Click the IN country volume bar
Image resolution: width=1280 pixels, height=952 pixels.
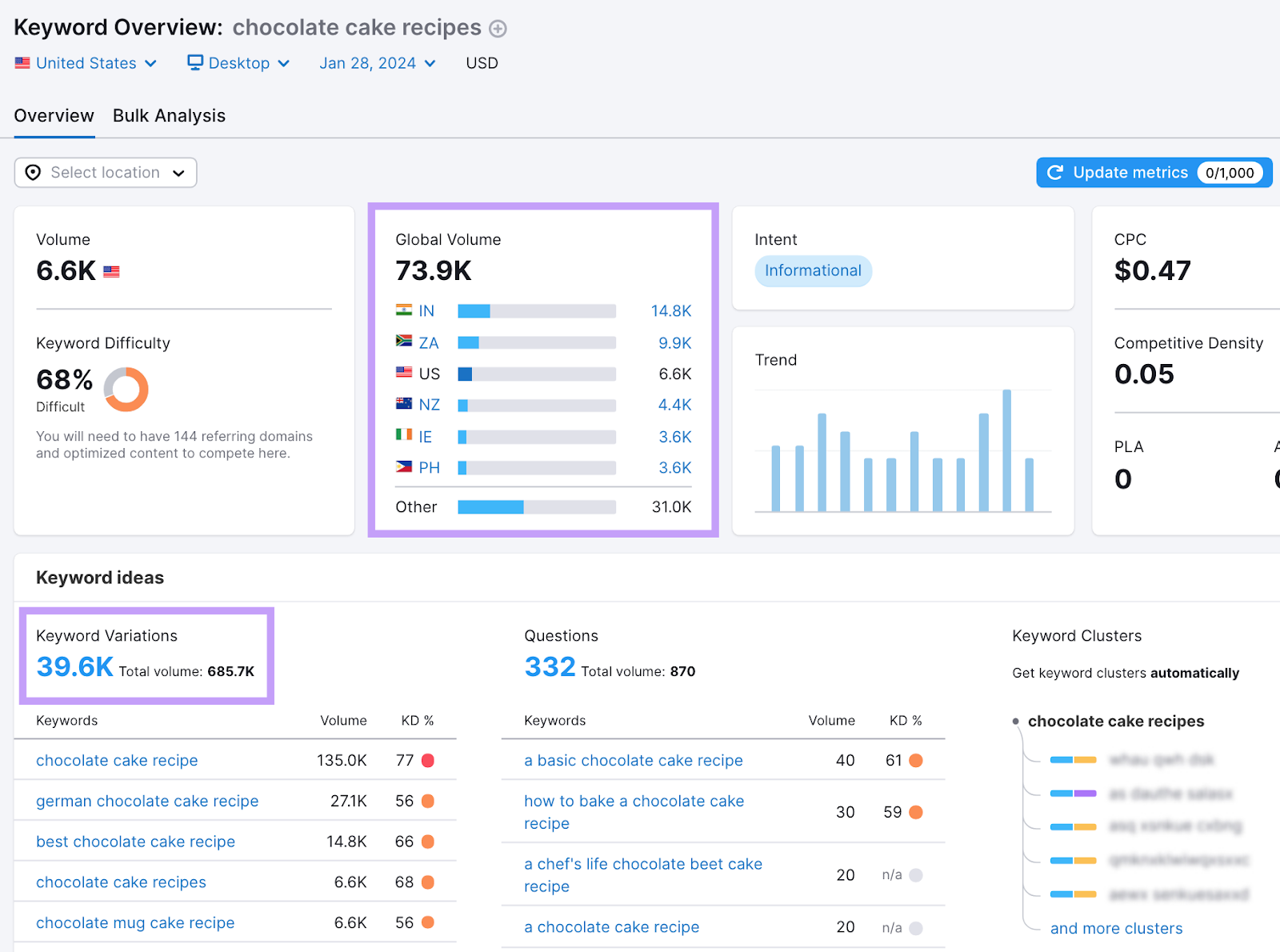pos(536,310)
